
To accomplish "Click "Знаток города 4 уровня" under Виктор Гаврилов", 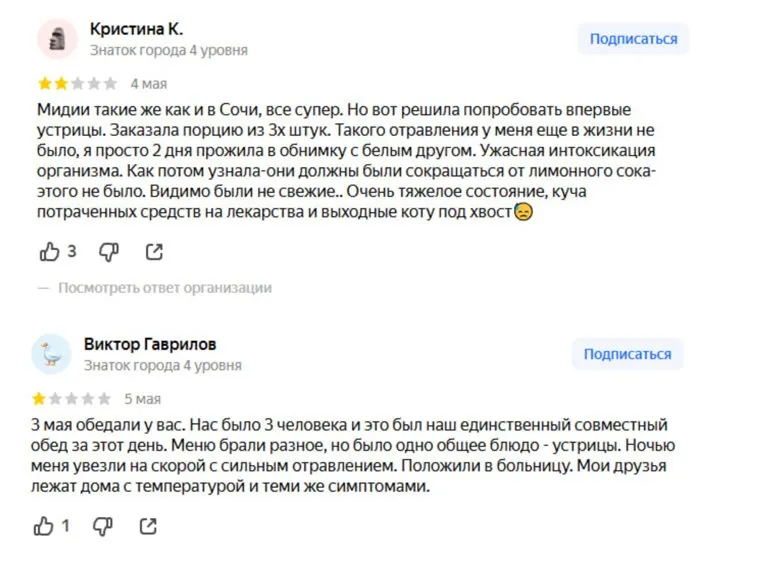I will 162,365.
